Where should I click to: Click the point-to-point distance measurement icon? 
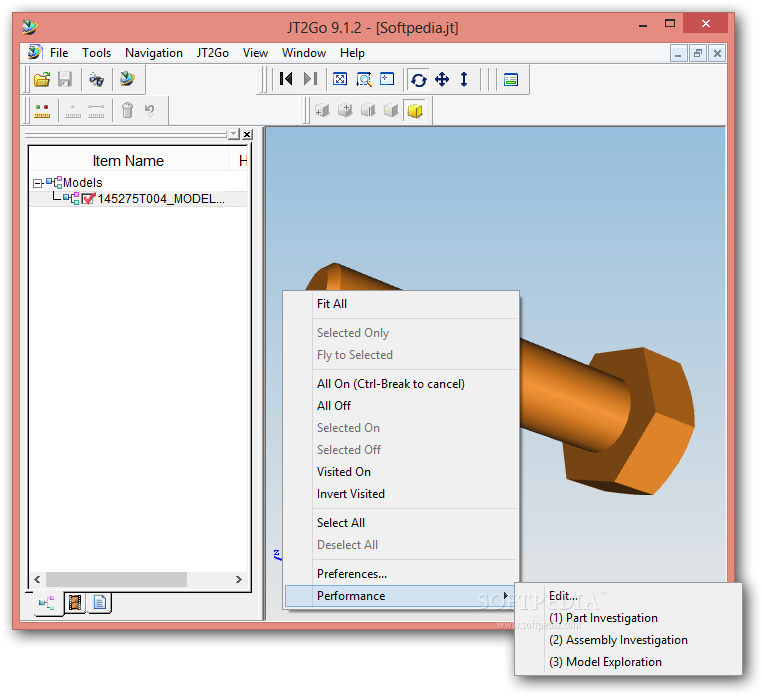click(x=96, y=111)
